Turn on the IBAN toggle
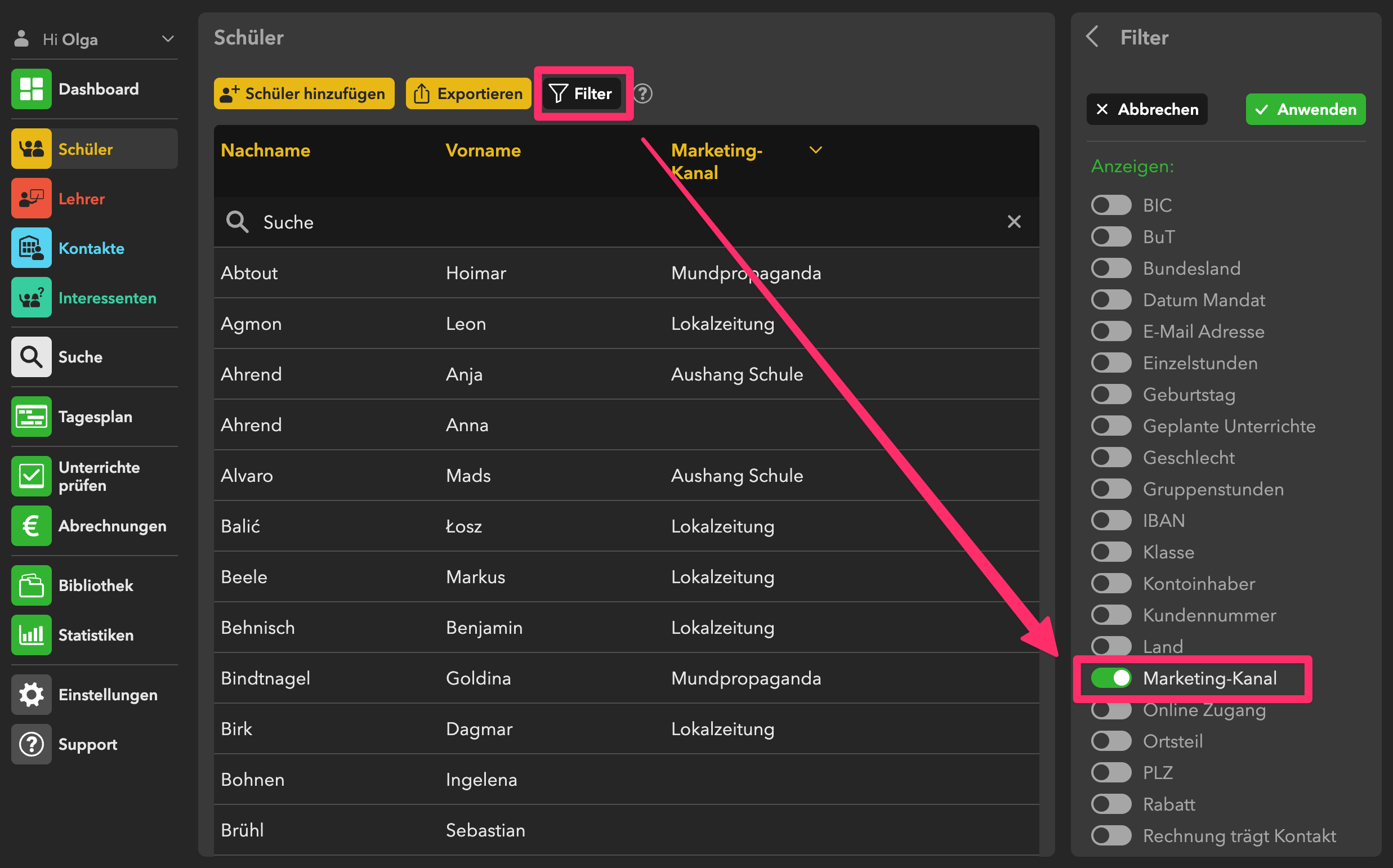This screenshot has height=868, width=1393. pyautogui.click(x=1111, y=521)
